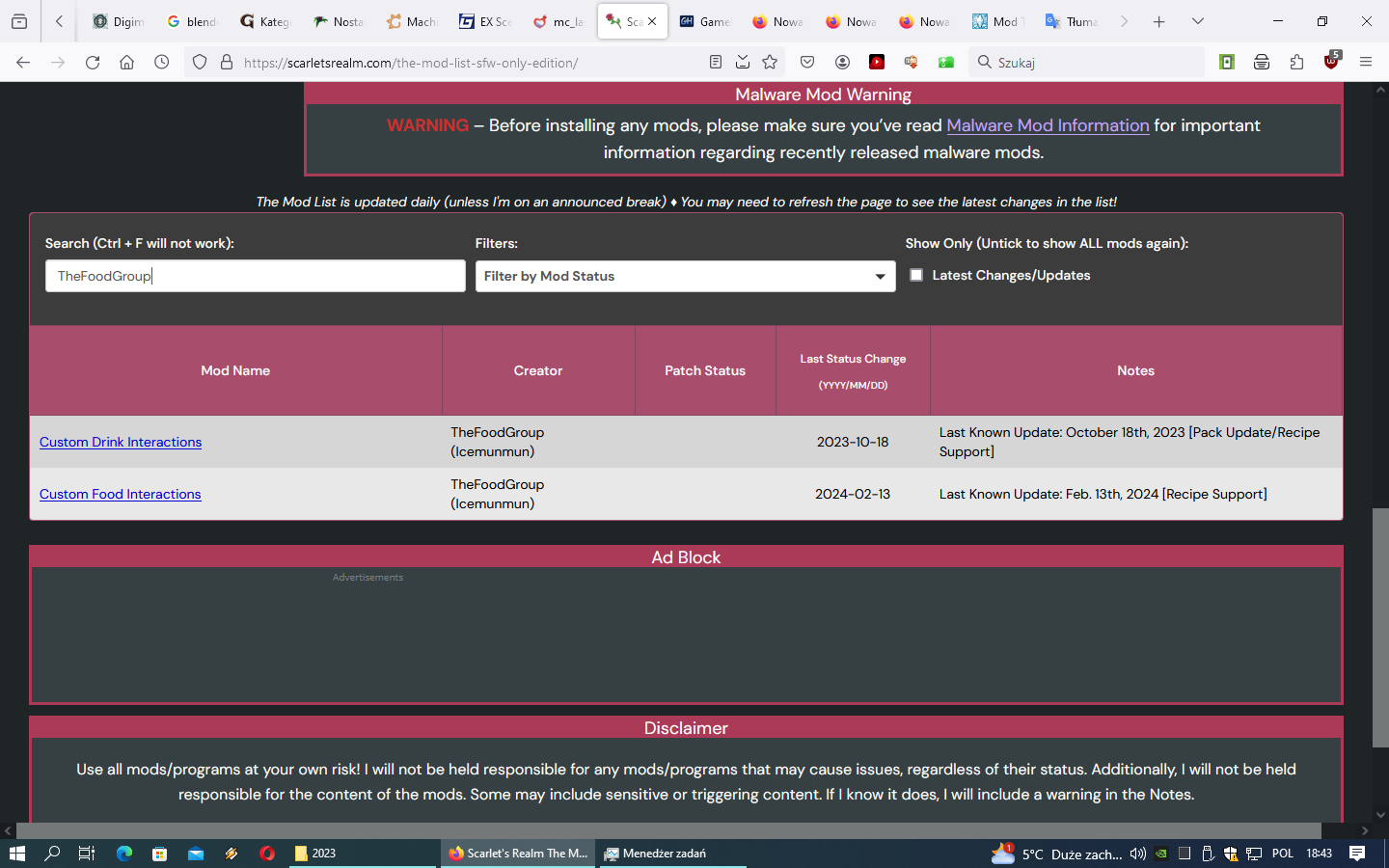The height and width of the screenshot is (868, 1389).
Task: Open the 2023 folder taskbar window
Action: [x=363, y=854]
